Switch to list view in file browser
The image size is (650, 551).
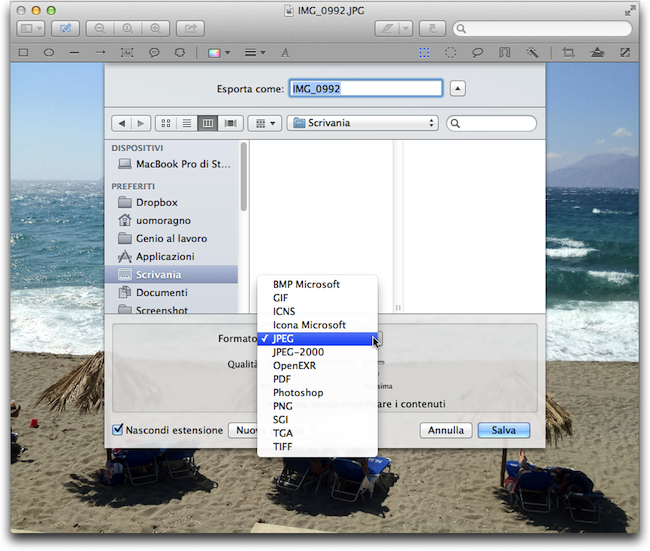tap(187, 123)
